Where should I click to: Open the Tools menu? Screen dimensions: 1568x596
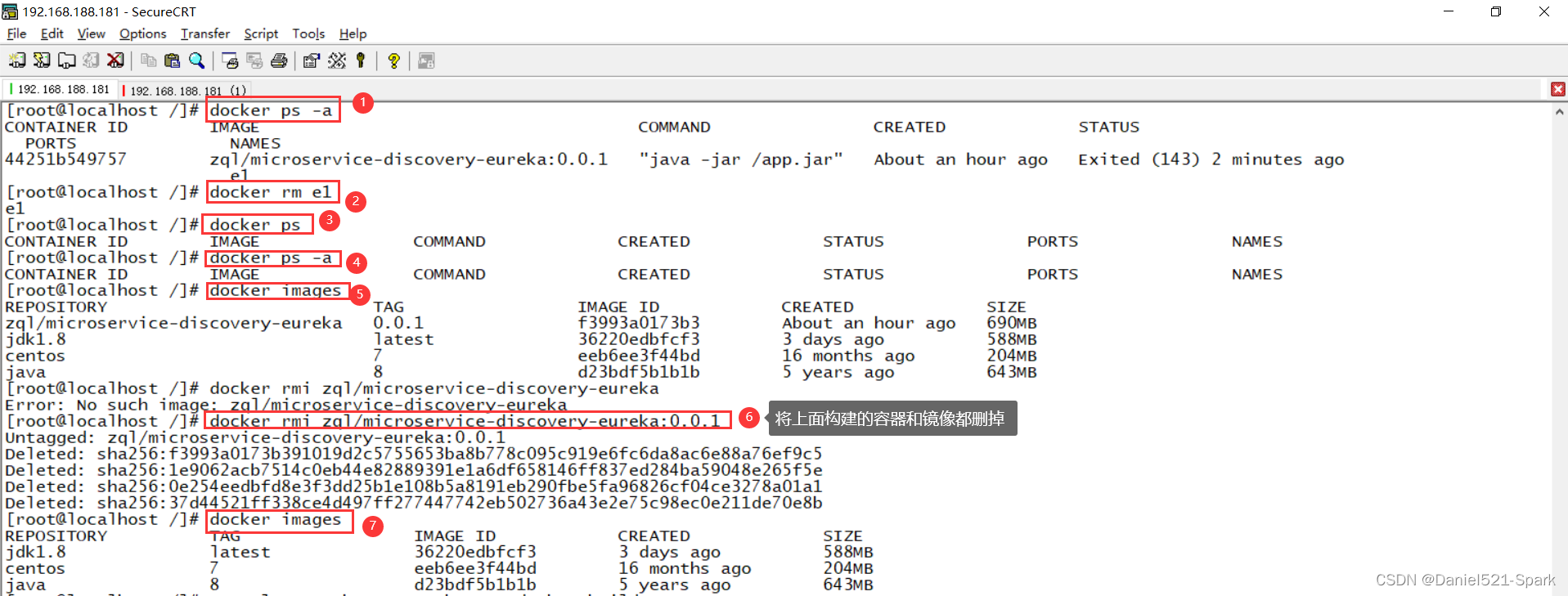308,34
